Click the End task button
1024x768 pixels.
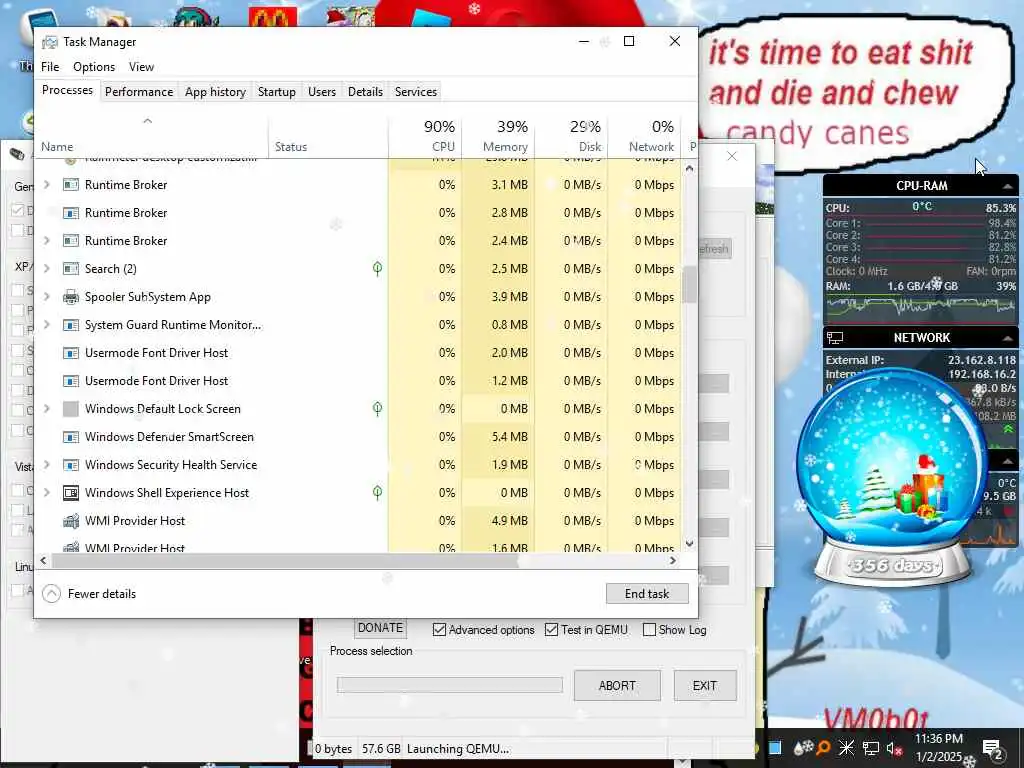pos(647,594)
